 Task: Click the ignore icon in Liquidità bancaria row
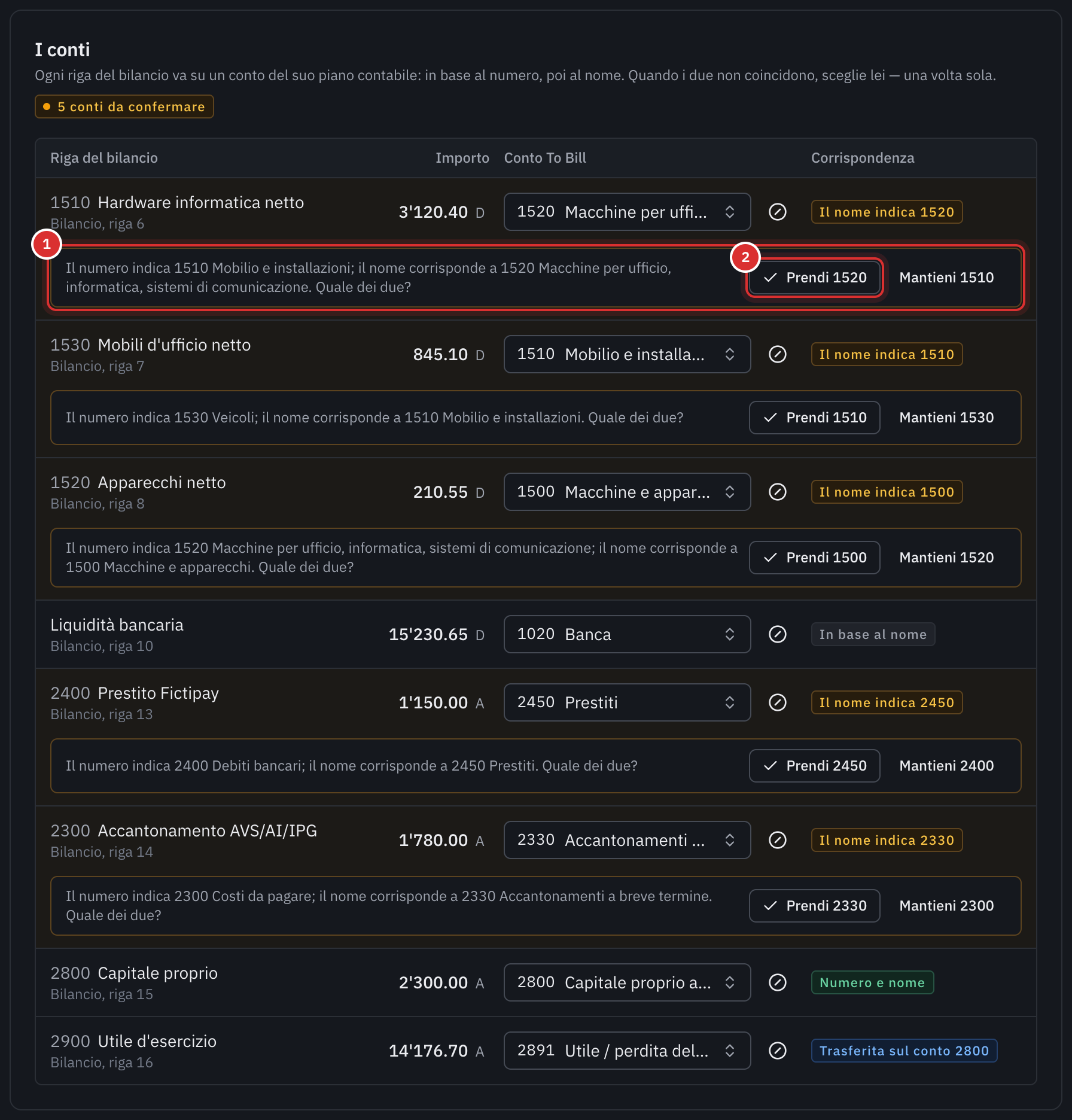(777, 634)
